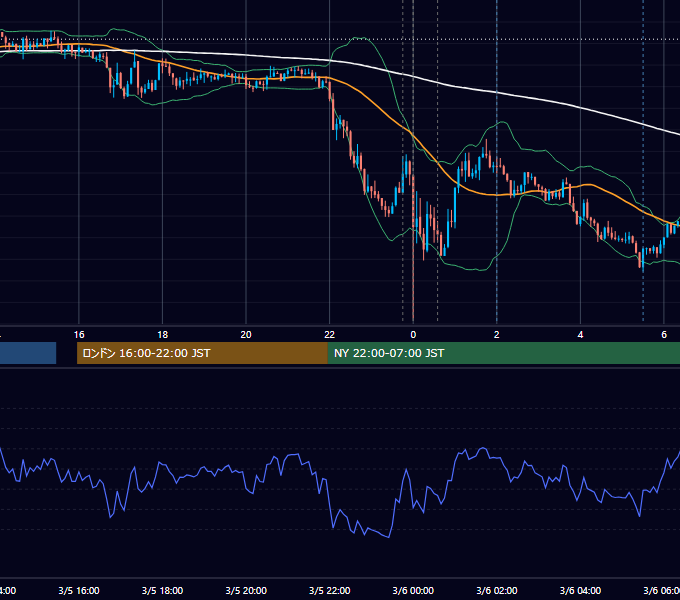Select the 3/5 20:00 time label
Screen dimensions: 680x600
(x=246, y=590)
